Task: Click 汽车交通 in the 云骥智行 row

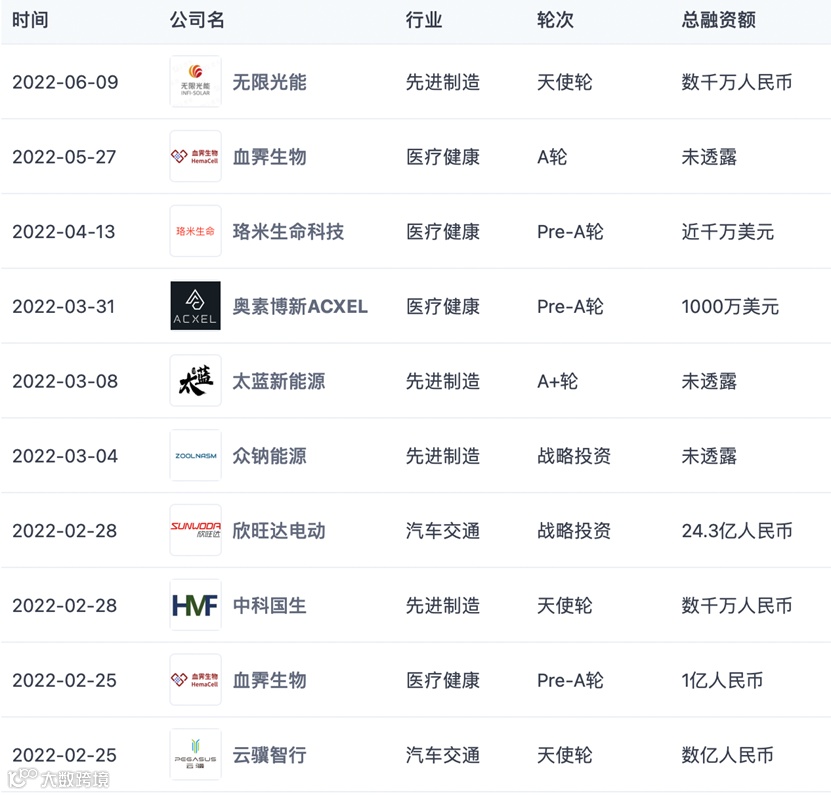Action: (x=443, y=755)
